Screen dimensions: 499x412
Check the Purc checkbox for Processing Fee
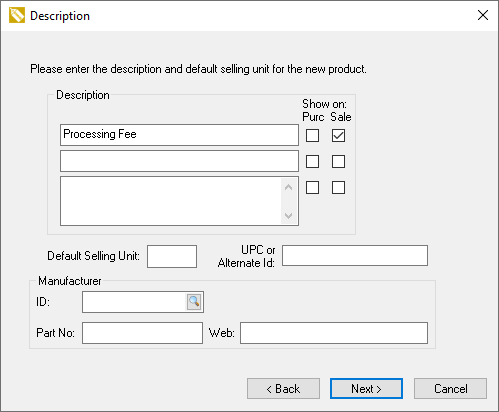tap(312, 135)
